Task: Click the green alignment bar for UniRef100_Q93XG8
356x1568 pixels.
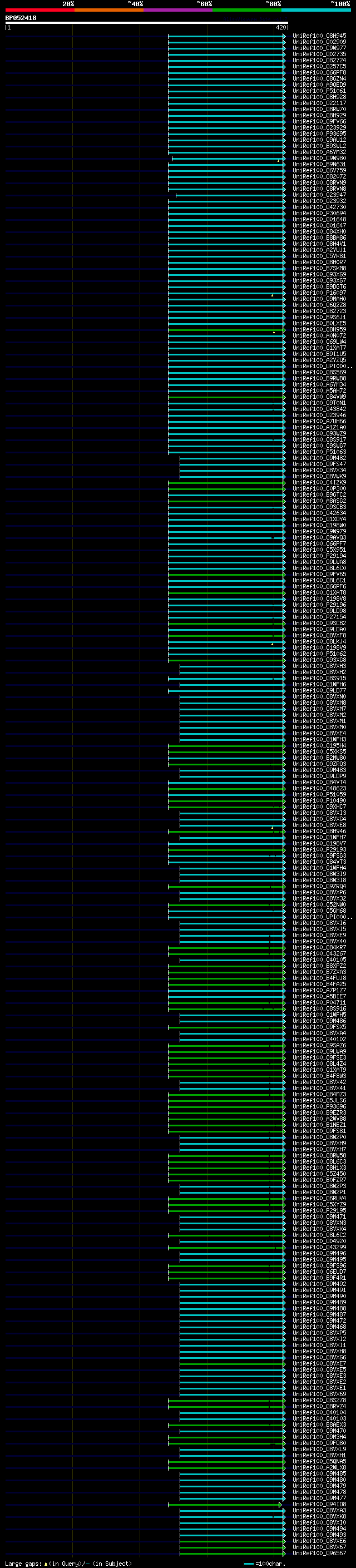Action: point(227,660)
